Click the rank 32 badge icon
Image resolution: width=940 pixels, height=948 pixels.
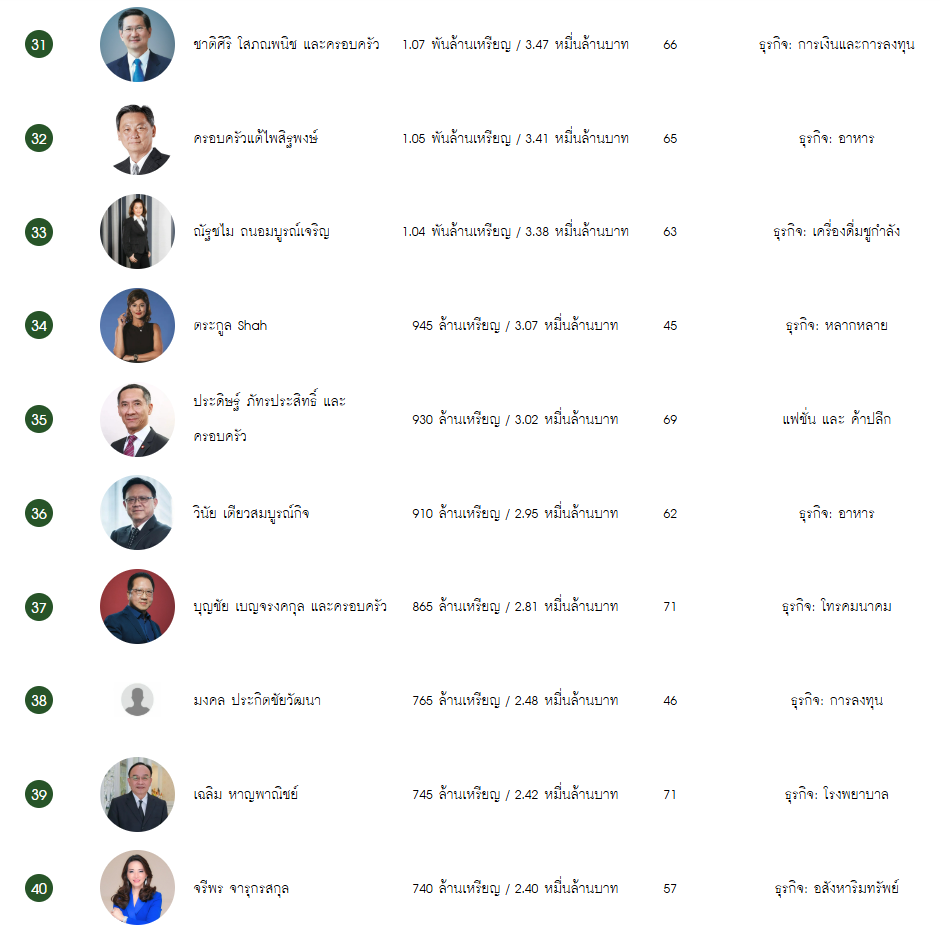coord(39,138)
